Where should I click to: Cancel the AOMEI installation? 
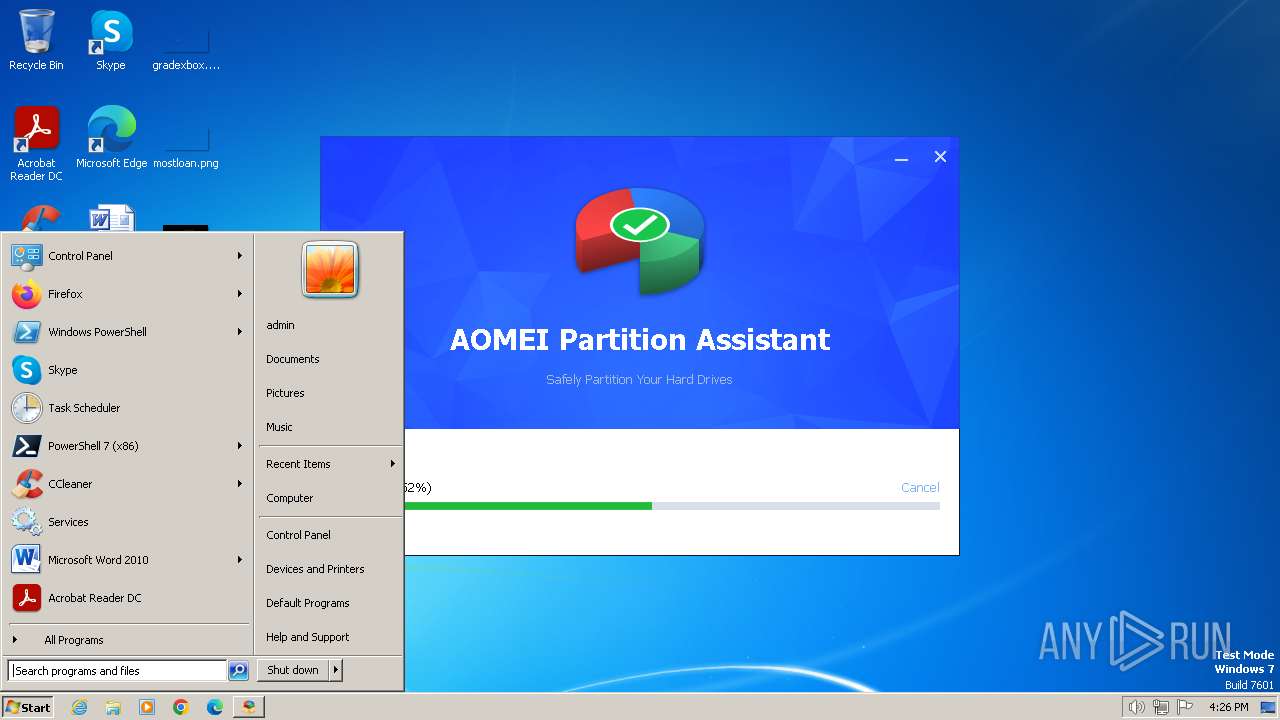(x=920, y=488)
